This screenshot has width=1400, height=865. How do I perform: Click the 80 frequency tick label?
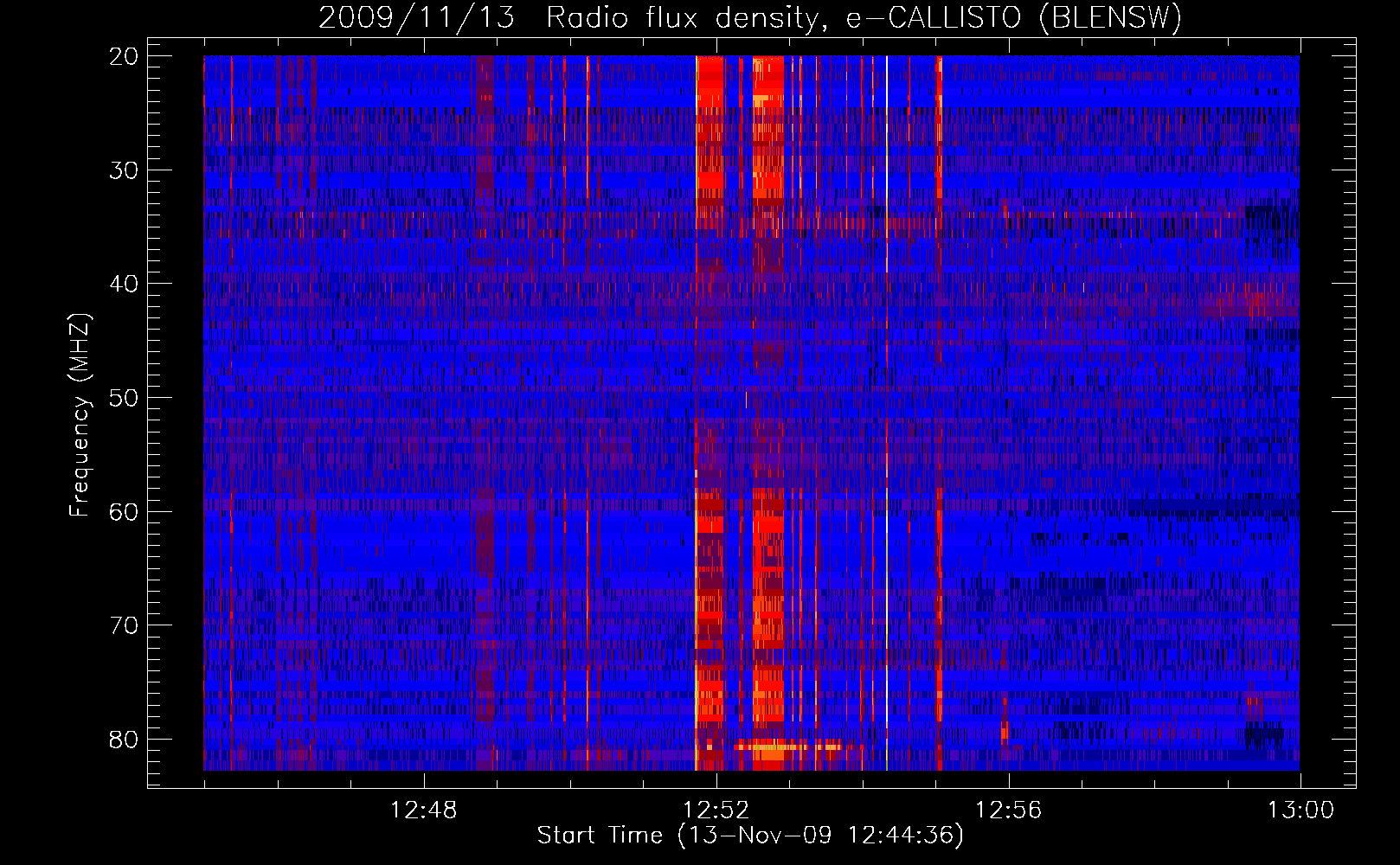(x=124, y=740)
